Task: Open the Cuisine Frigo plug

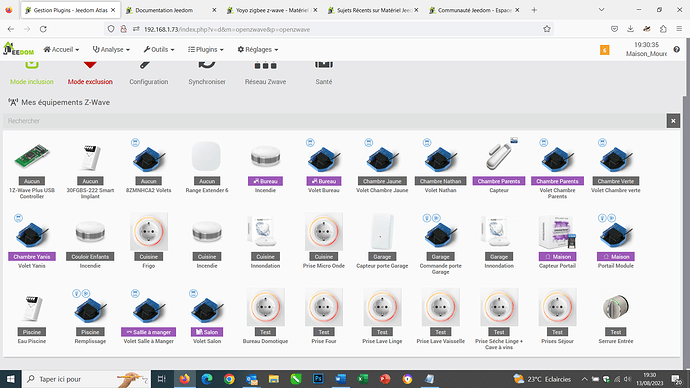Action: click(x=149, y=242)
